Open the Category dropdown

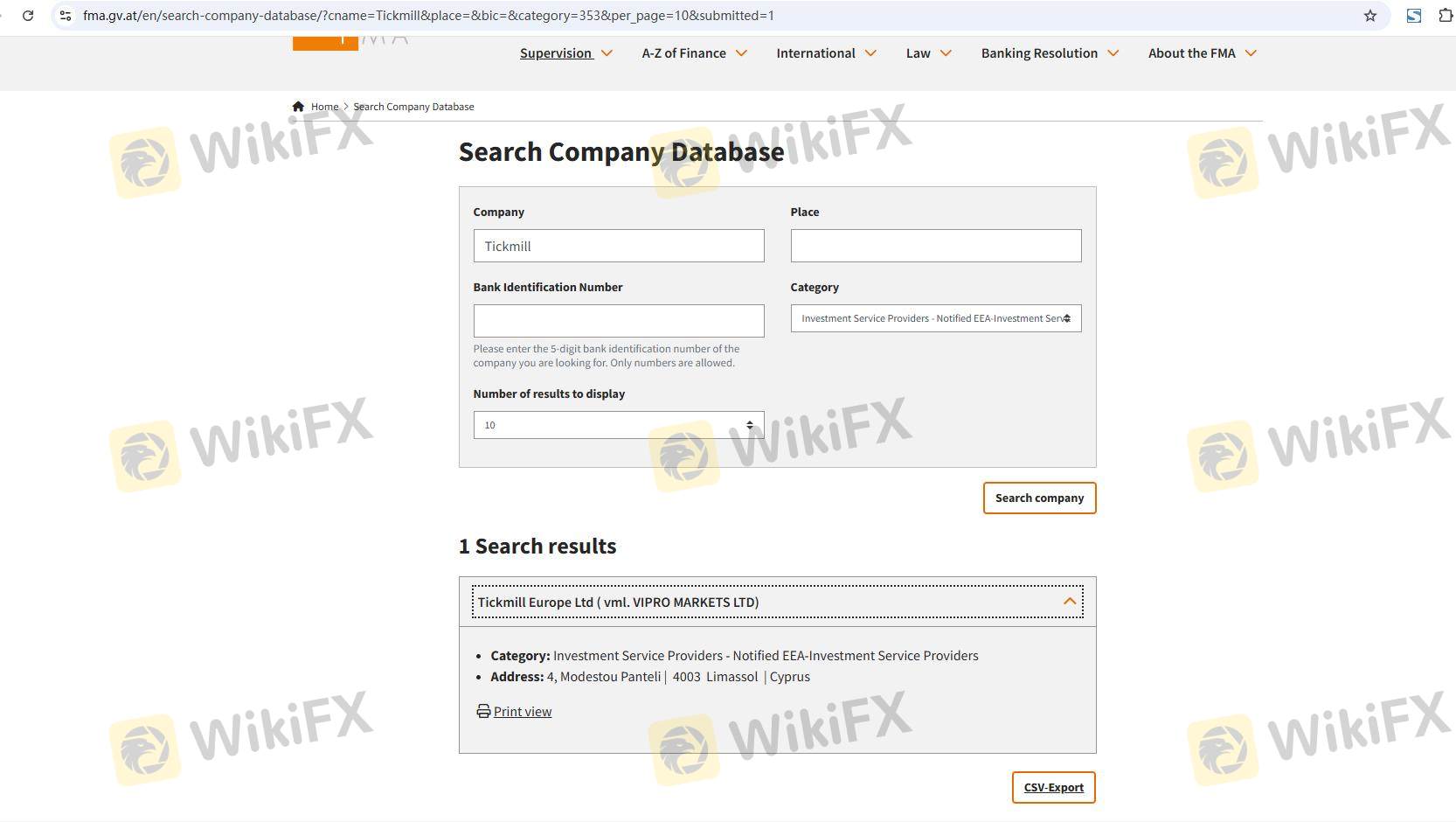[x=935, y=318]
